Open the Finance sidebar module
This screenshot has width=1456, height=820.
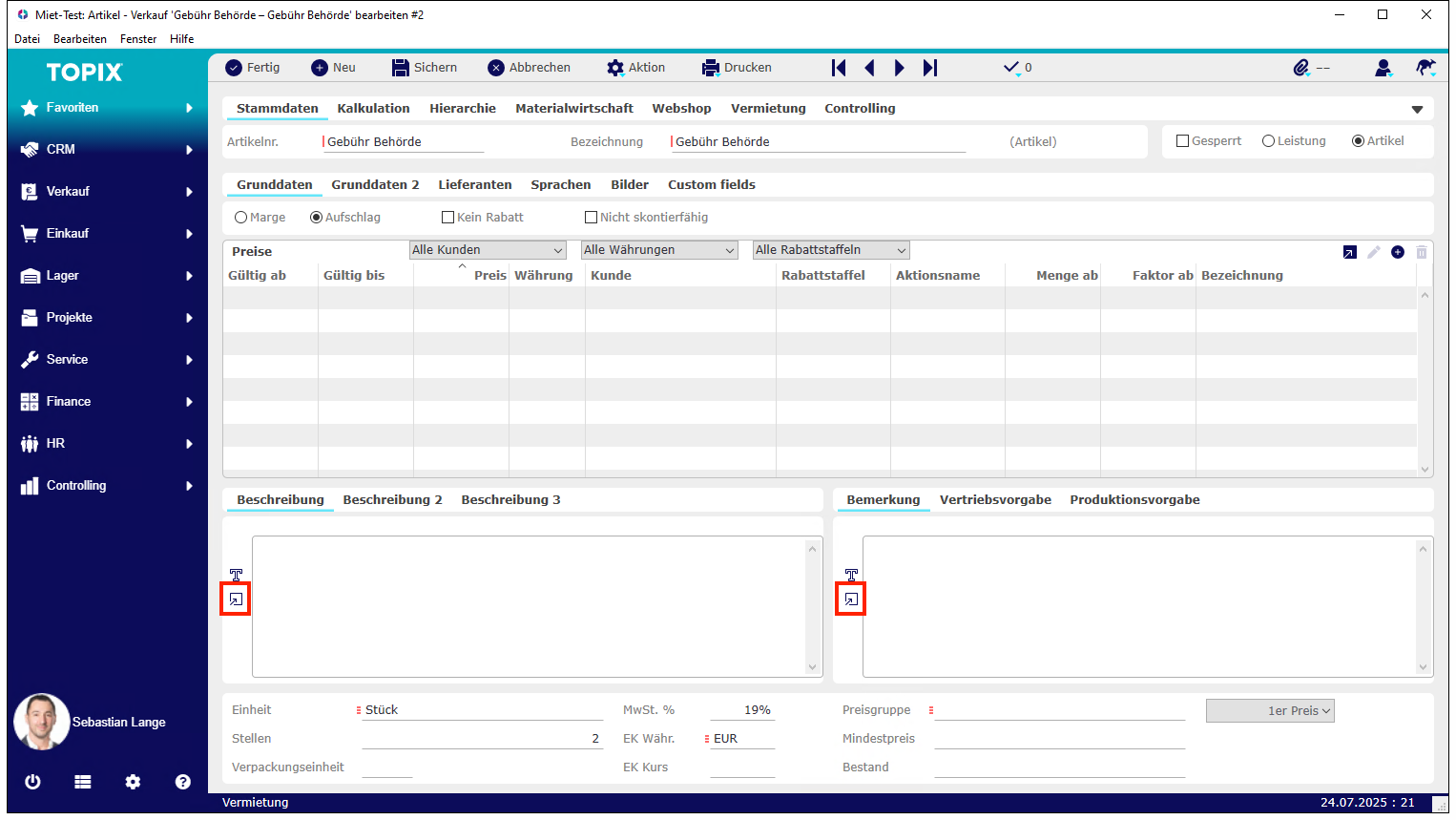(107, 402)
